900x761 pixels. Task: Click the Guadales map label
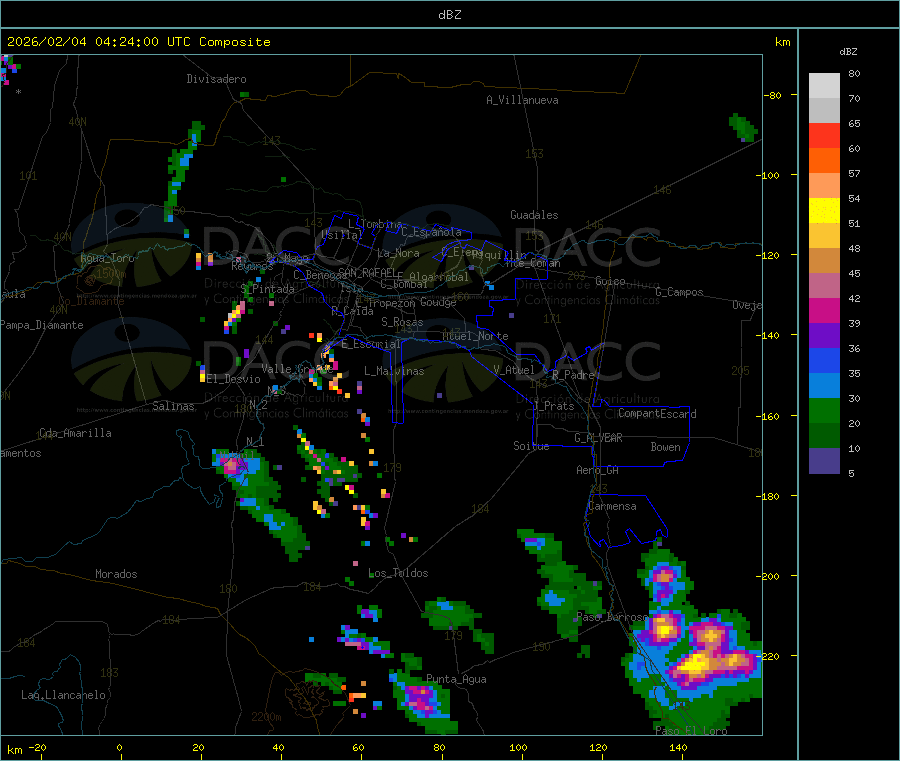(534, 215)
